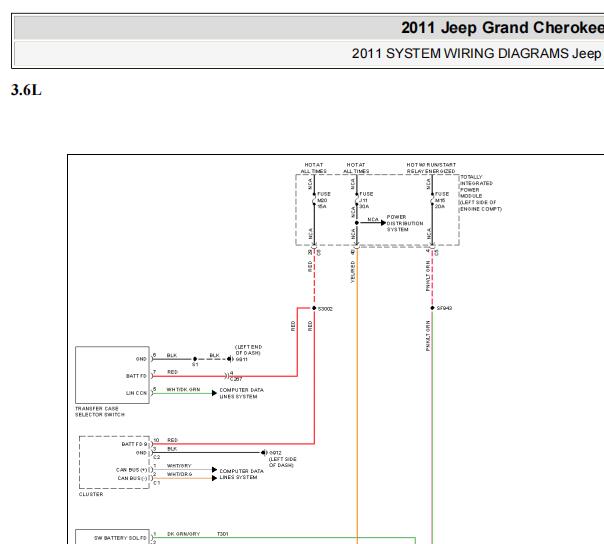The width and height of the screenshot is (604, 544).
Task: Click the "S3002" splice label
Action: pyautogui.click(x=325, y=309)
